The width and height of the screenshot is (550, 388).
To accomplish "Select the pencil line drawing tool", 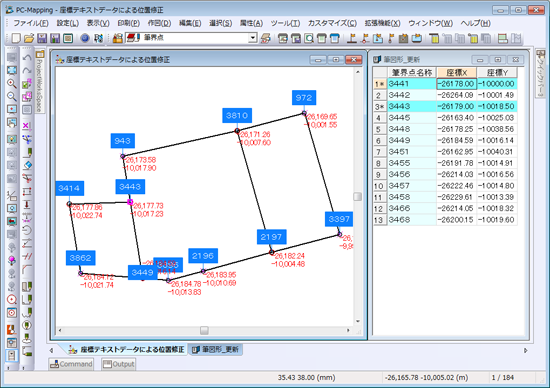I will coord(27,152).
